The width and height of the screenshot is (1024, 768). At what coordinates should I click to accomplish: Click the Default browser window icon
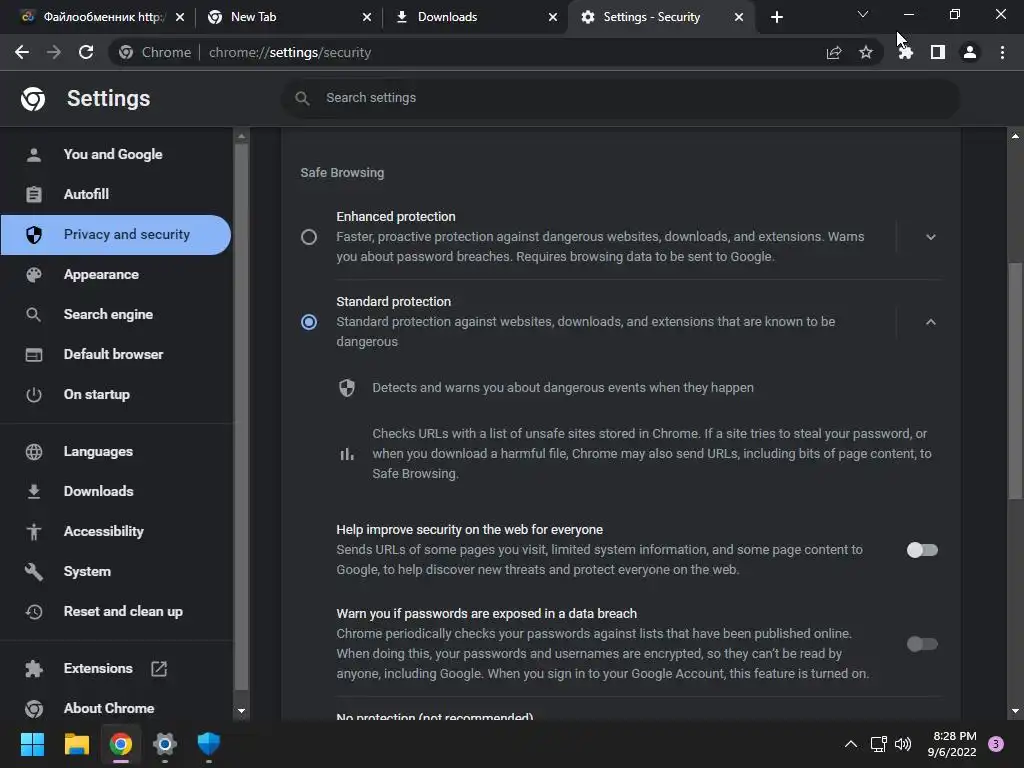tap(34, 355)
